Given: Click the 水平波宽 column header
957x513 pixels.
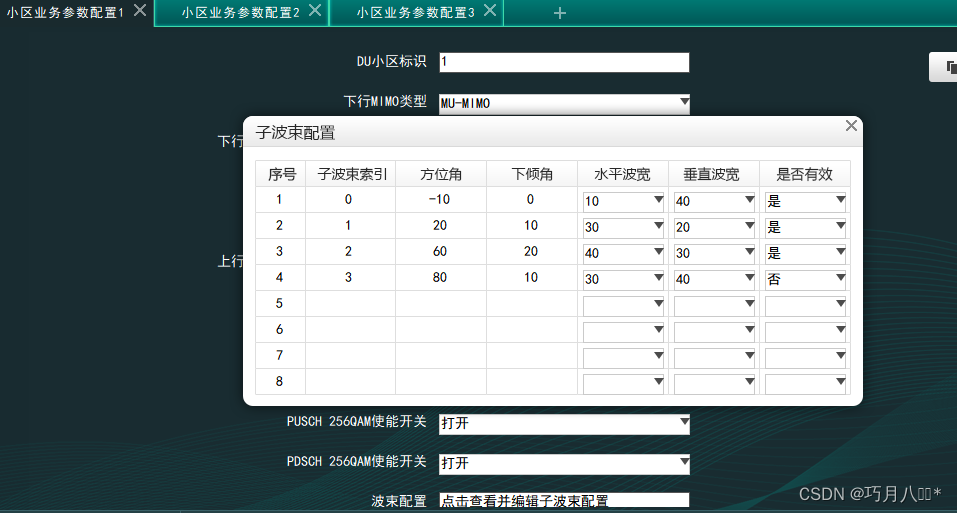Looking at the screenshot, I should point(623,174).
